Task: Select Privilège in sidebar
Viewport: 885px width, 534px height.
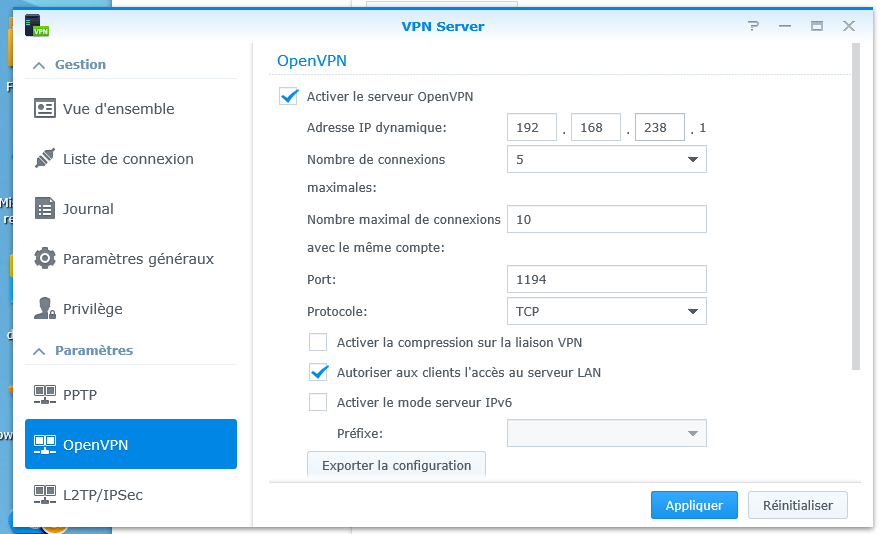Action: [x=131, y=309]
